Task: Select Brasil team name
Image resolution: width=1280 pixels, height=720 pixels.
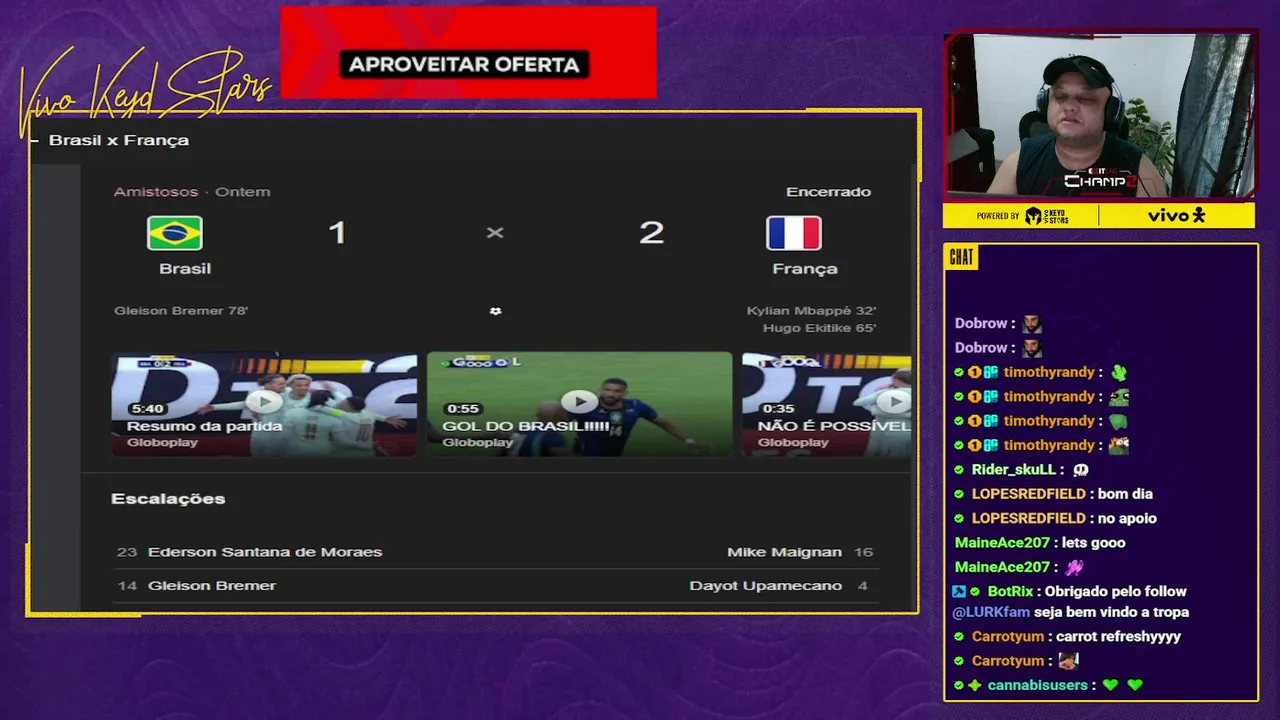Action: 185,268
